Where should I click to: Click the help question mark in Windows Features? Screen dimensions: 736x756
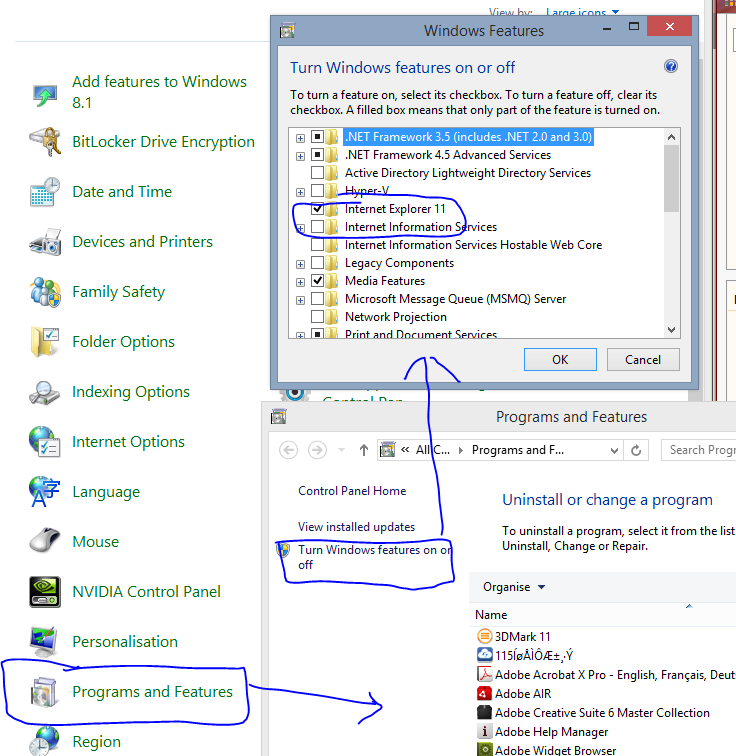coord(670,66)
